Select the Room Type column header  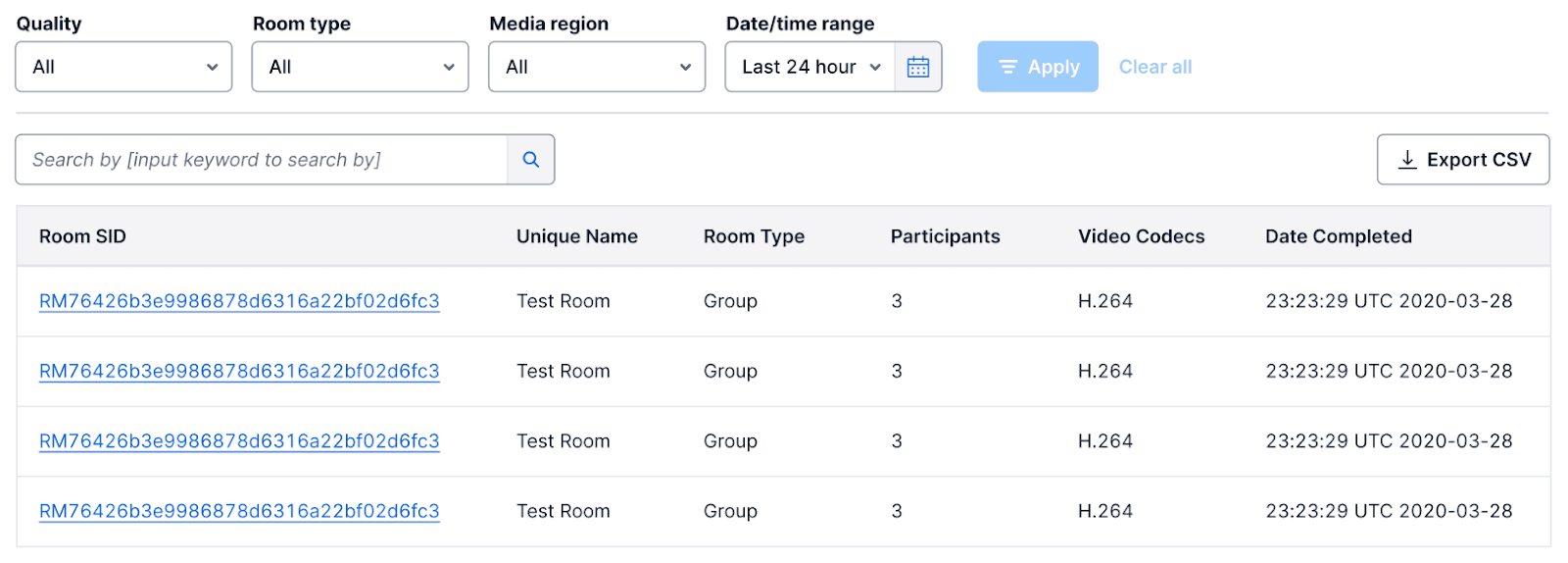click(x=754, y=236)
